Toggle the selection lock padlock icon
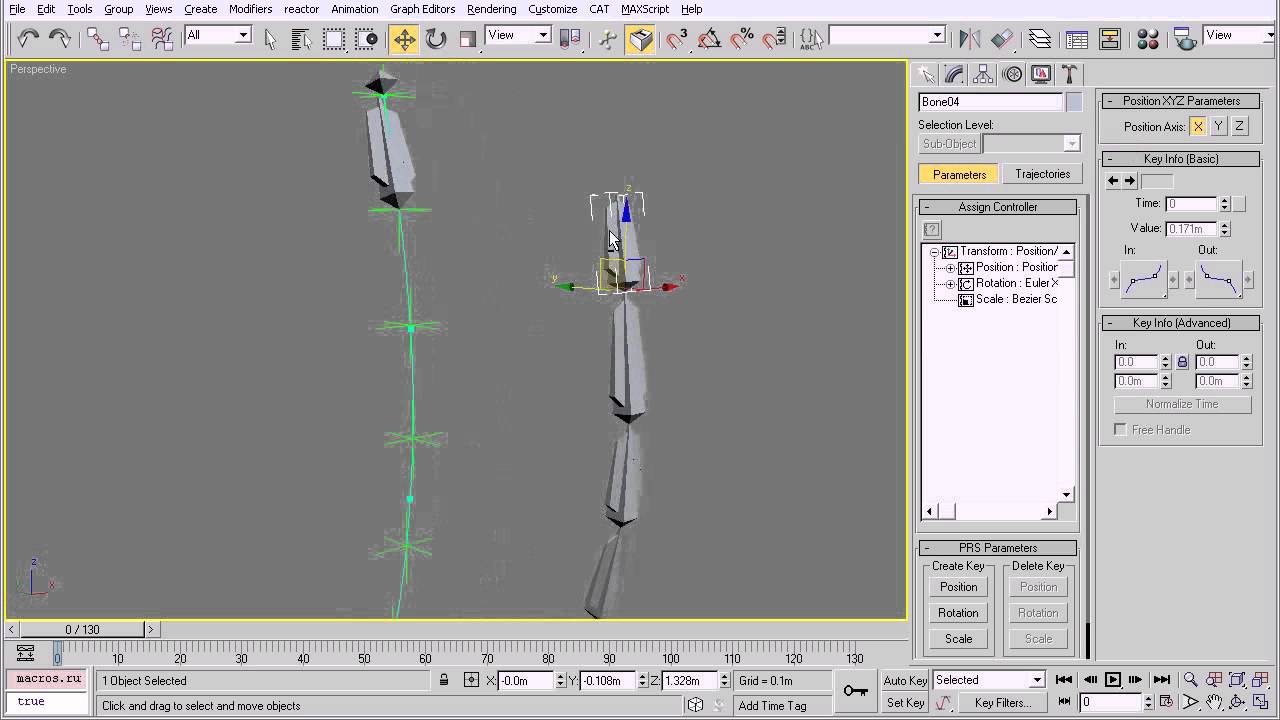Viewport: 1280px width, 720px height. (444, 680)
